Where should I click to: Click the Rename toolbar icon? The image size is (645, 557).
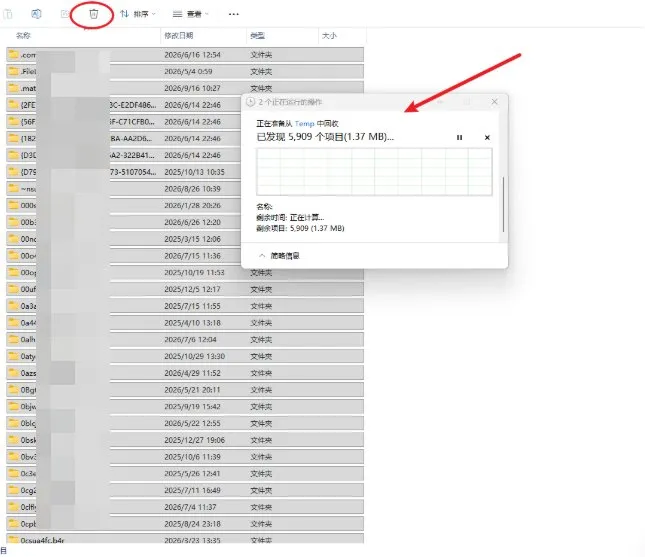pyautogui.click(x=36, y=14)
